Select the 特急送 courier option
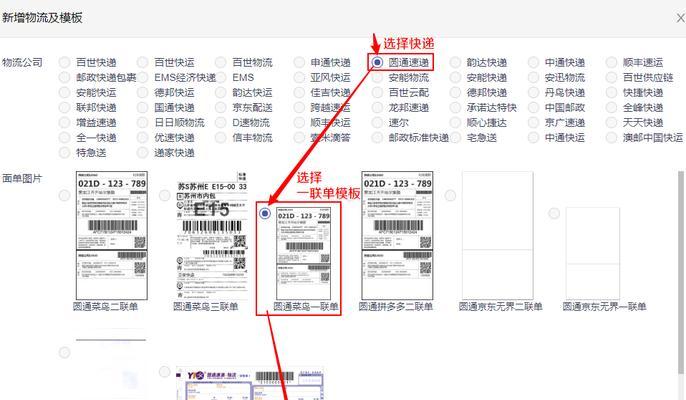The height and width of the screenshot is (400, 686). click(65, 153)
